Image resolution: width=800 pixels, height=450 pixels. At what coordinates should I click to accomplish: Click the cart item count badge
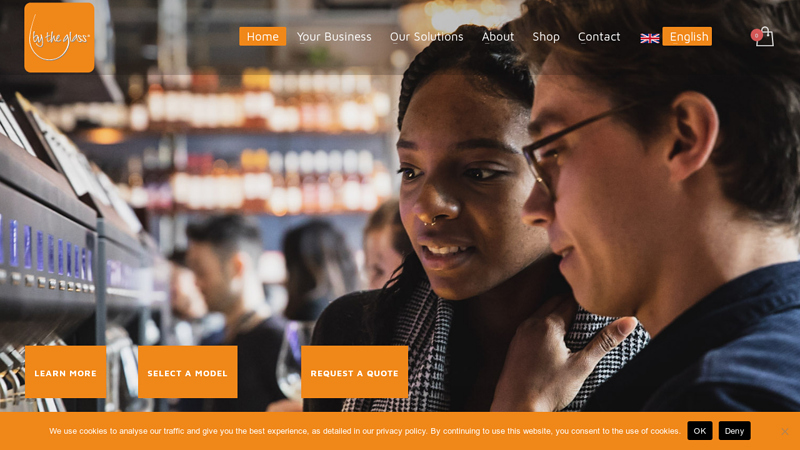(x=756, y=35)
